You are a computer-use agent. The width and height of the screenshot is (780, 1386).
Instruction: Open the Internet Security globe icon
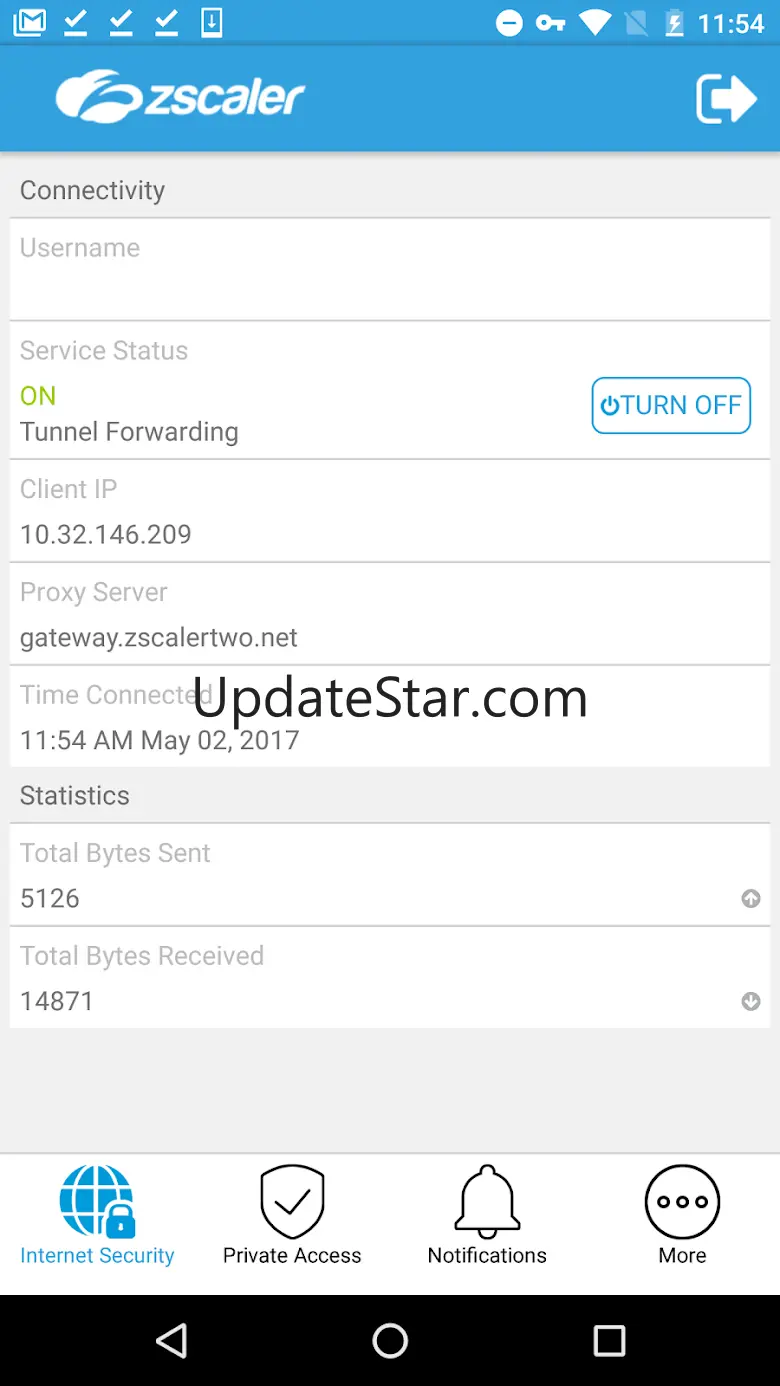[x=97, y=1201]
